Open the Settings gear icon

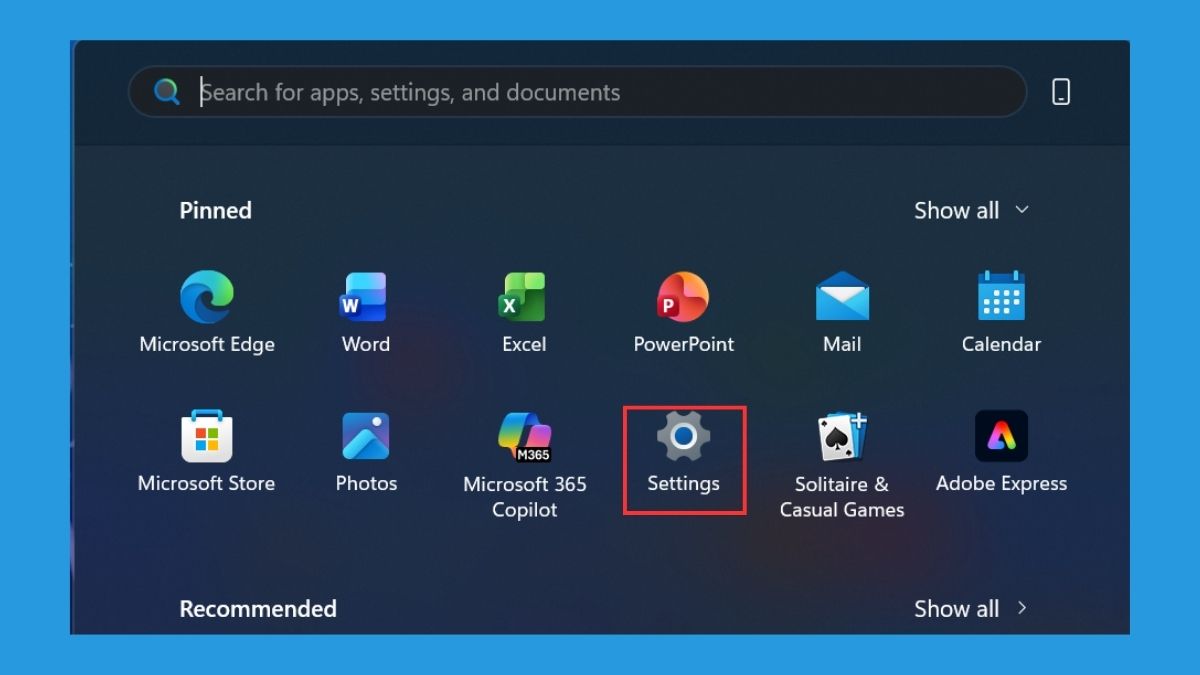tap(683, 437)
